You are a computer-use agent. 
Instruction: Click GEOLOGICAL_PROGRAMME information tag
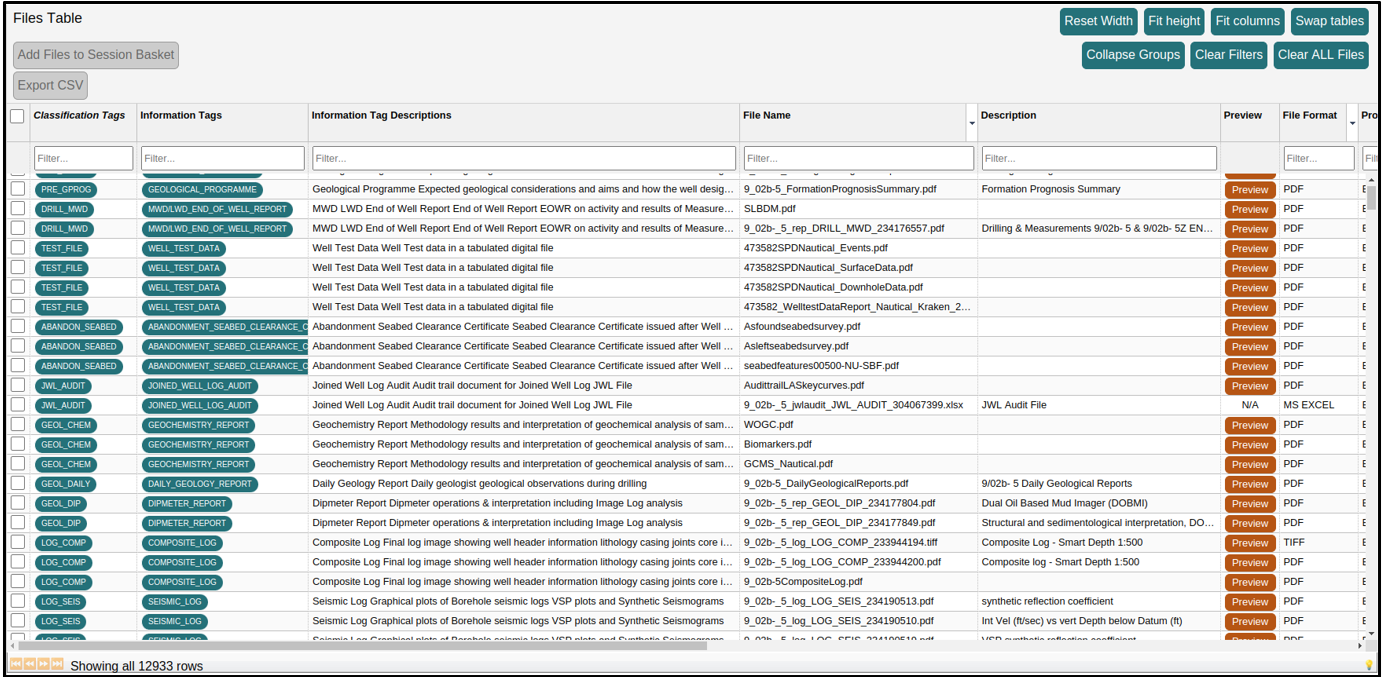point(203,189)
